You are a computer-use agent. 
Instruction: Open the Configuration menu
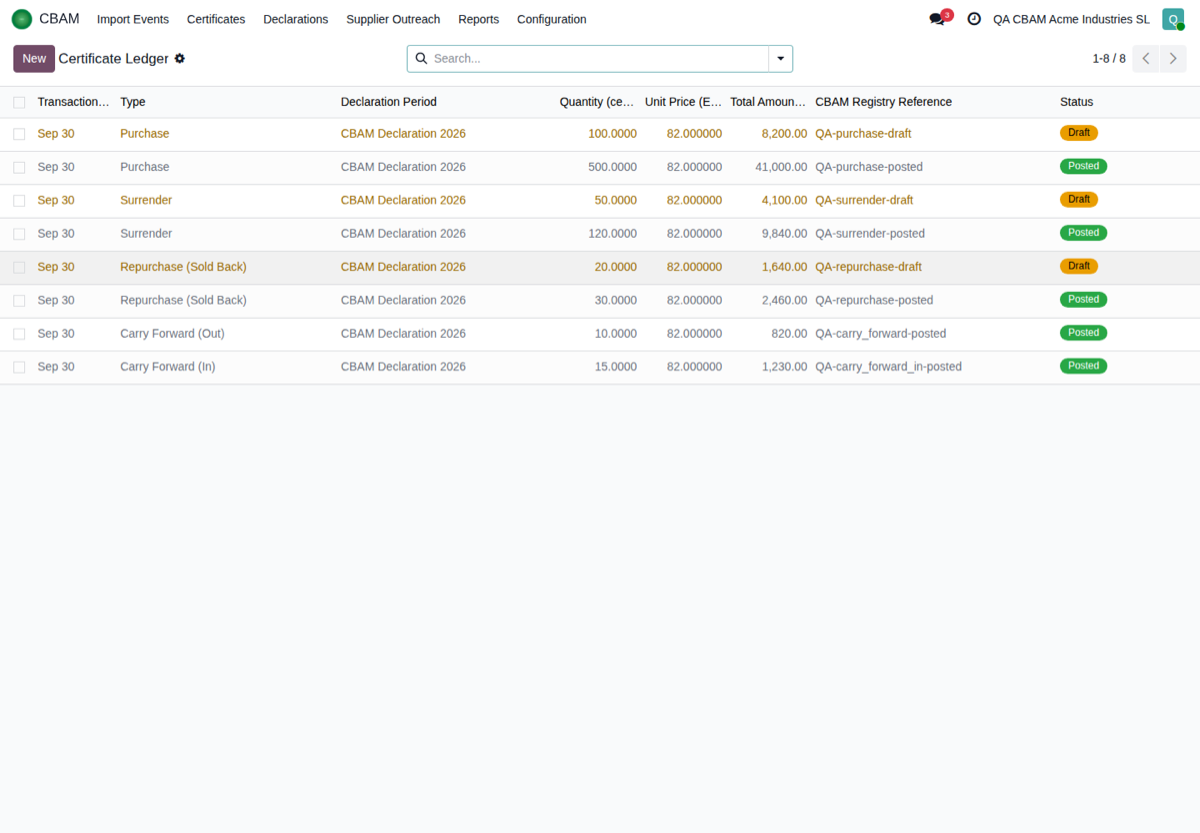click(552, 19)
